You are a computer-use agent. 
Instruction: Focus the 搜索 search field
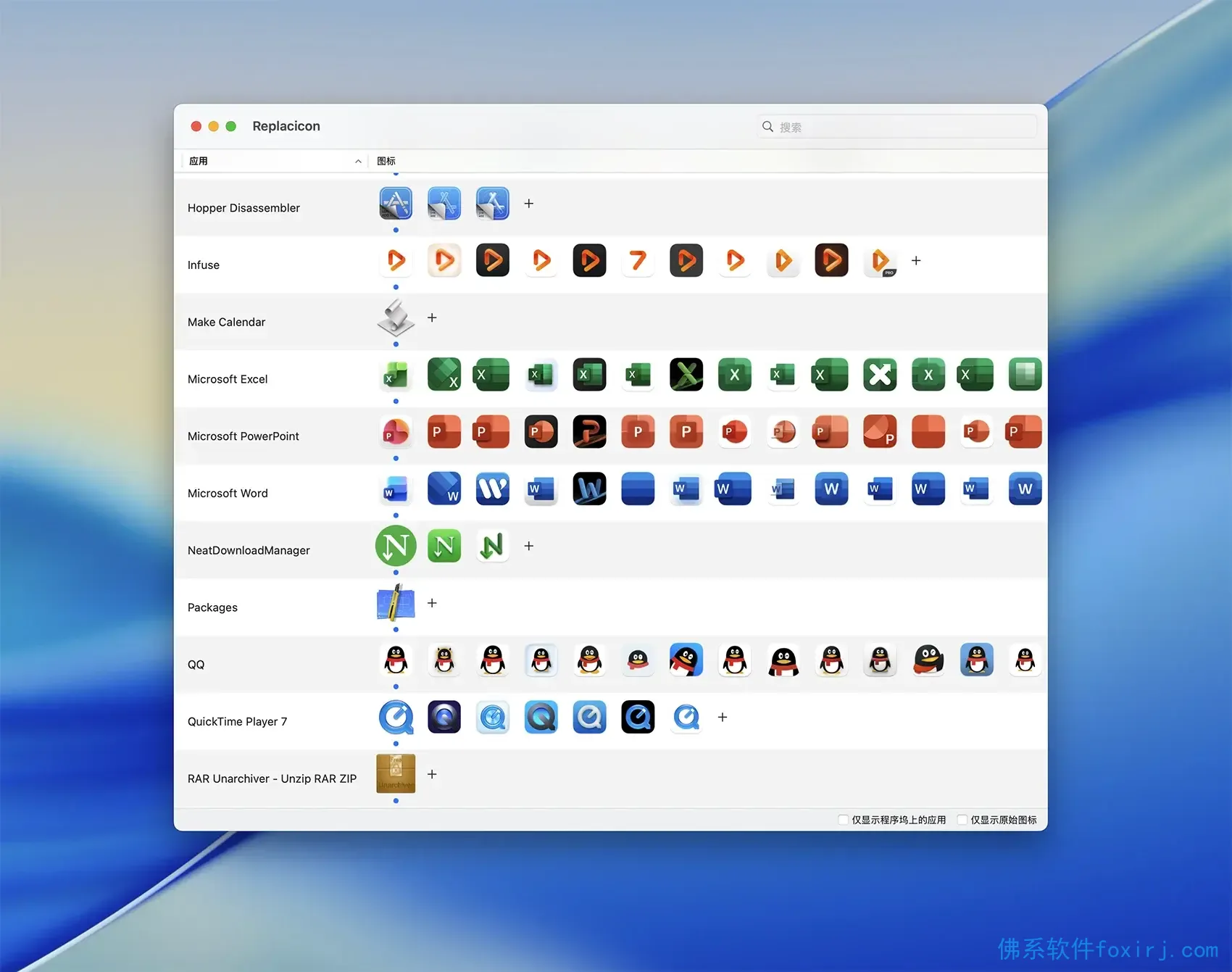point(896,127)
